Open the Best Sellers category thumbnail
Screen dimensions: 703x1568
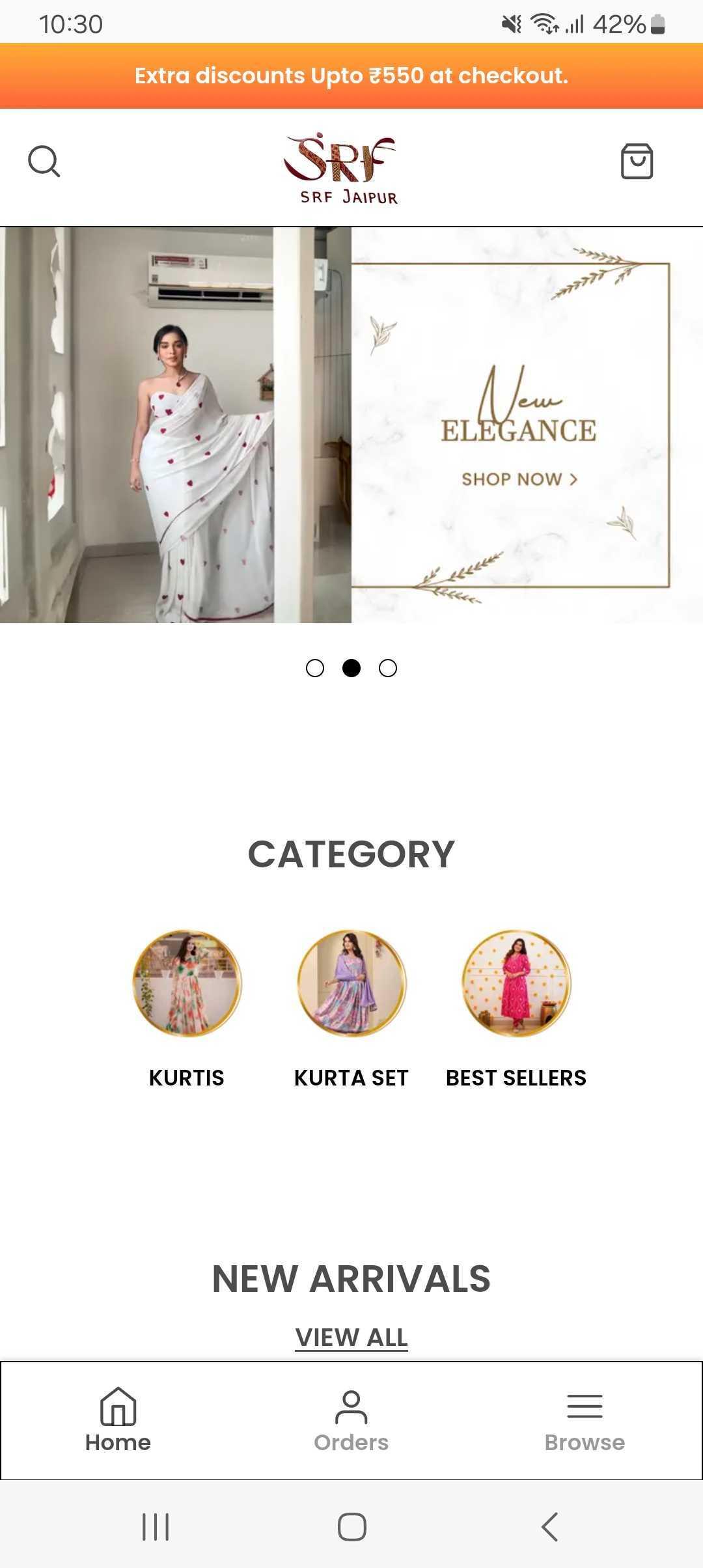pos(516,983)
